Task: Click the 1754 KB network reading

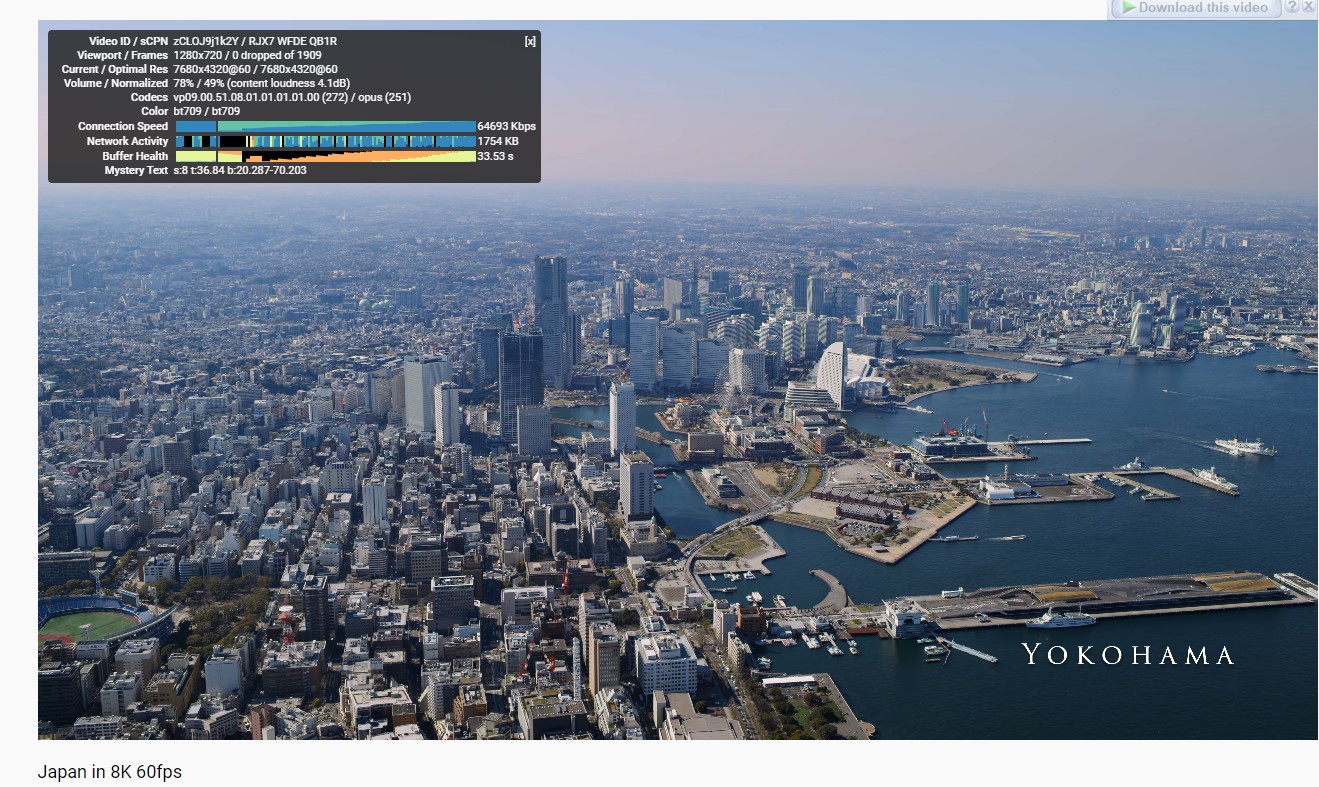Action: click(498, 141)
